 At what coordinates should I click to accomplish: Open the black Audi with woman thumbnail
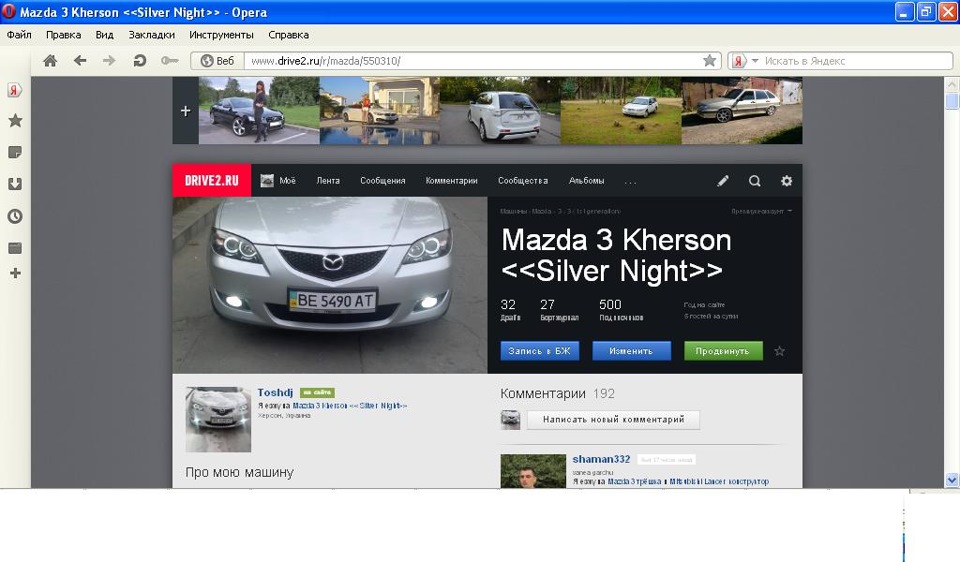[x=259, y=111]
